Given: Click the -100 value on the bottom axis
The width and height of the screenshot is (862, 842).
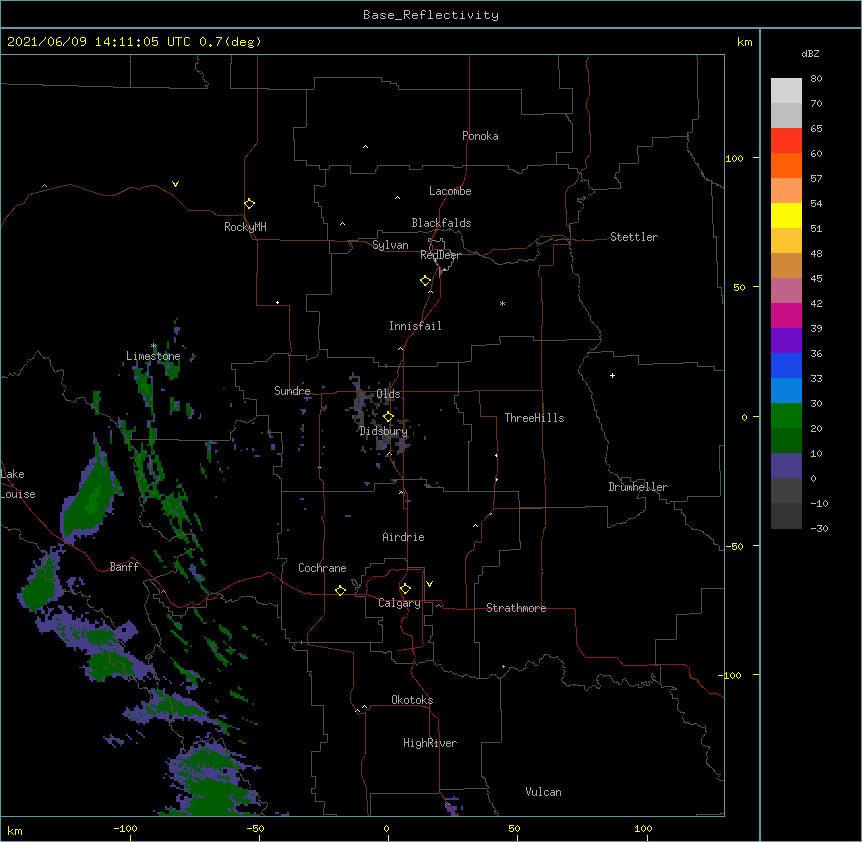Looking at the screenshot, I should coord(125,828).
